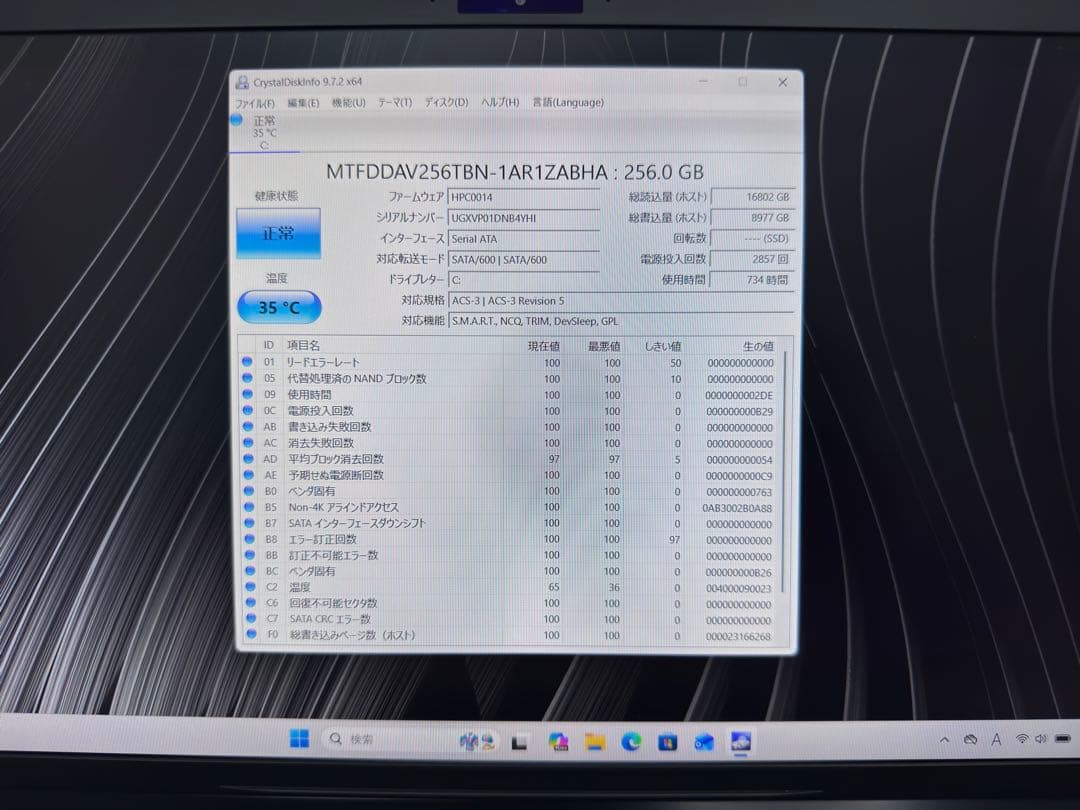
Task: Open the Outlook mail app on taskbar
Action: pyautogui.click(x=704, y=741)
